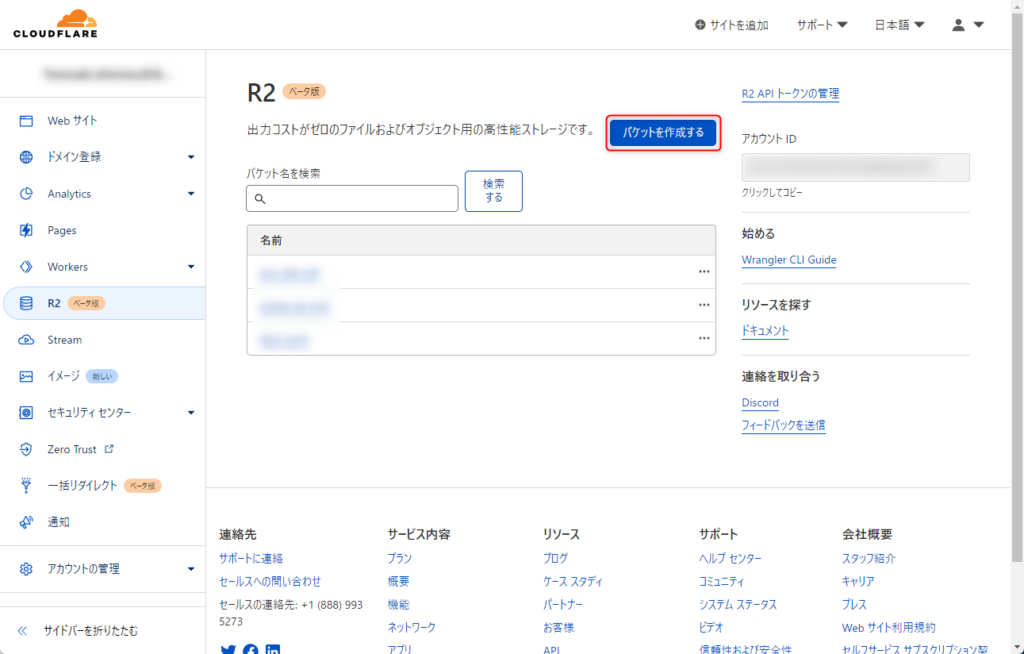
Task: Click the イメージ picture icon
Action: click(26, 376)
